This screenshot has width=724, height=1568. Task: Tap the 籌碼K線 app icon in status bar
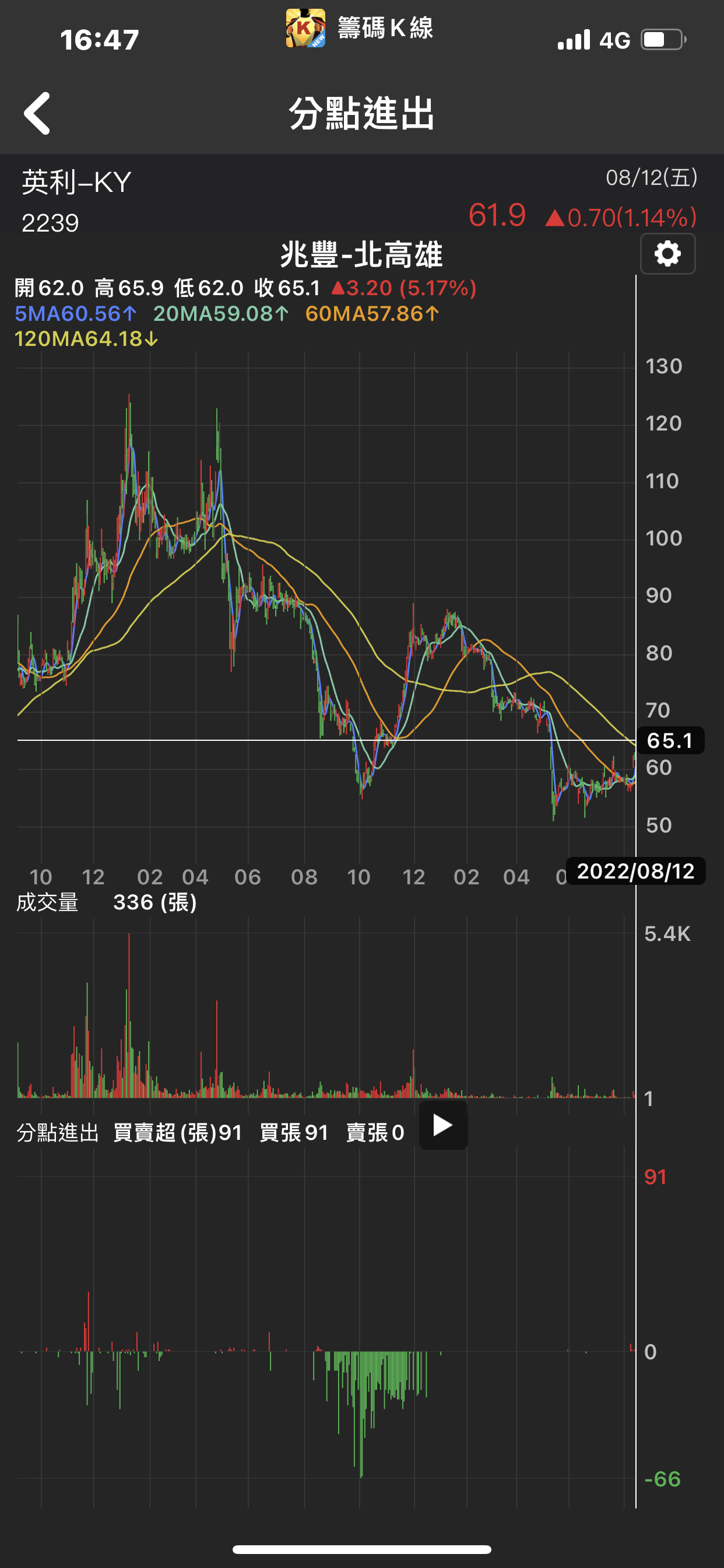click(305, 28)
